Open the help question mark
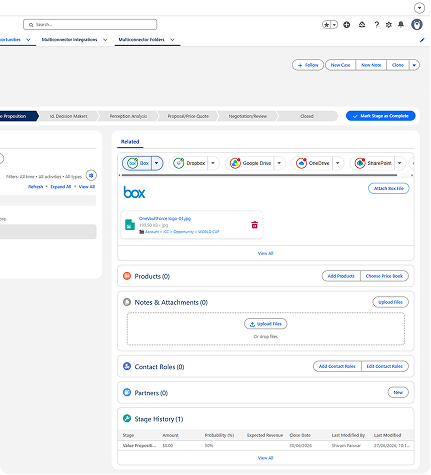This screenshot has height=475, width=431. point(377,25)
